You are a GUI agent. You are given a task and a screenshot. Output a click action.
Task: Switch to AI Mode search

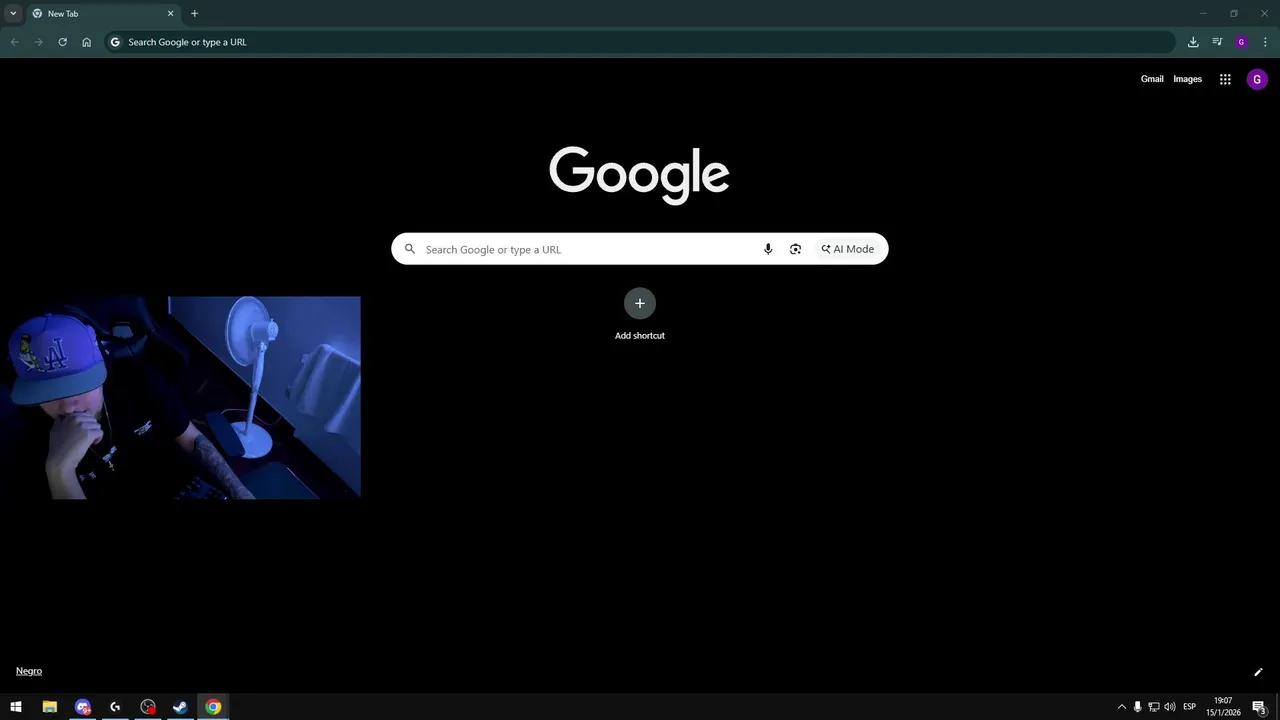pyautogui.click(x=848, y=249)
